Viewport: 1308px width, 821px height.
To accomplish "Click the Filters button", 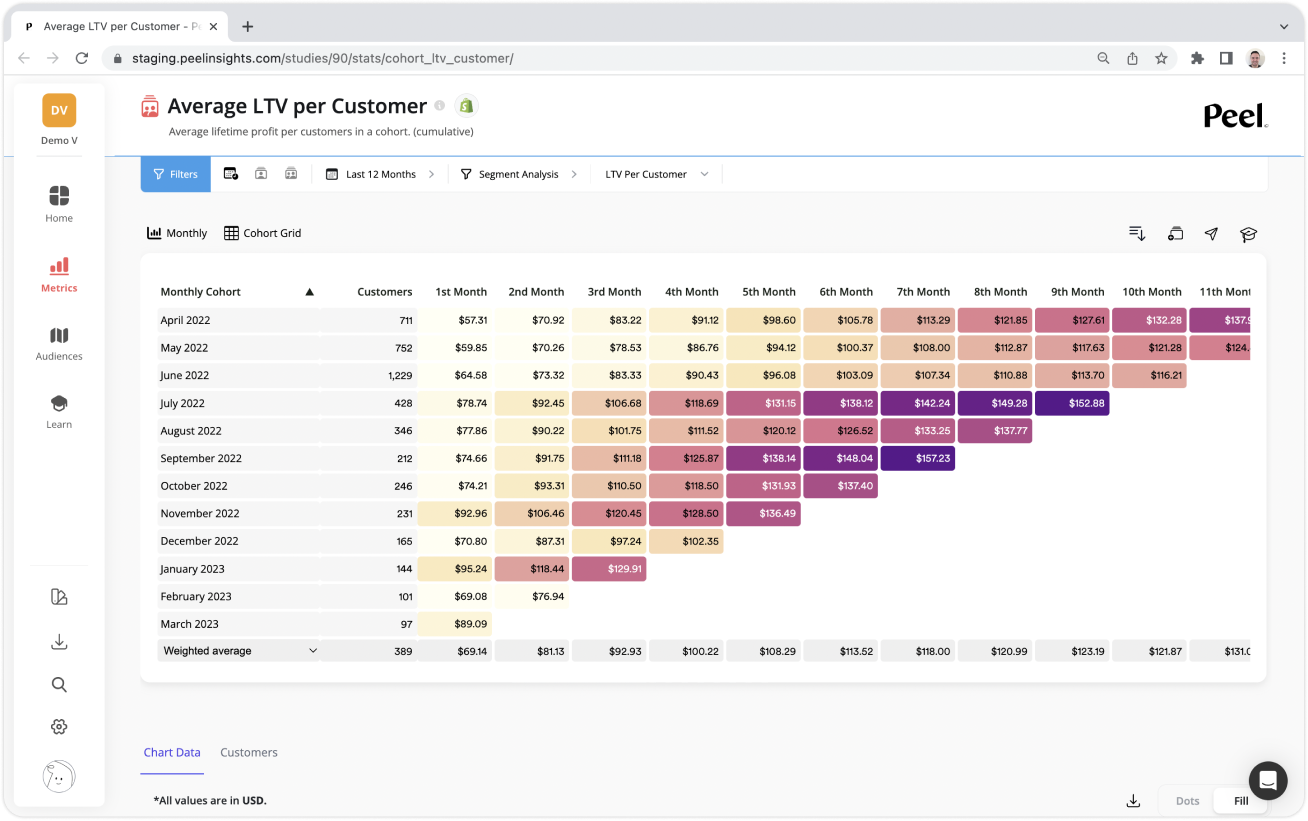I will coord(176,174).
